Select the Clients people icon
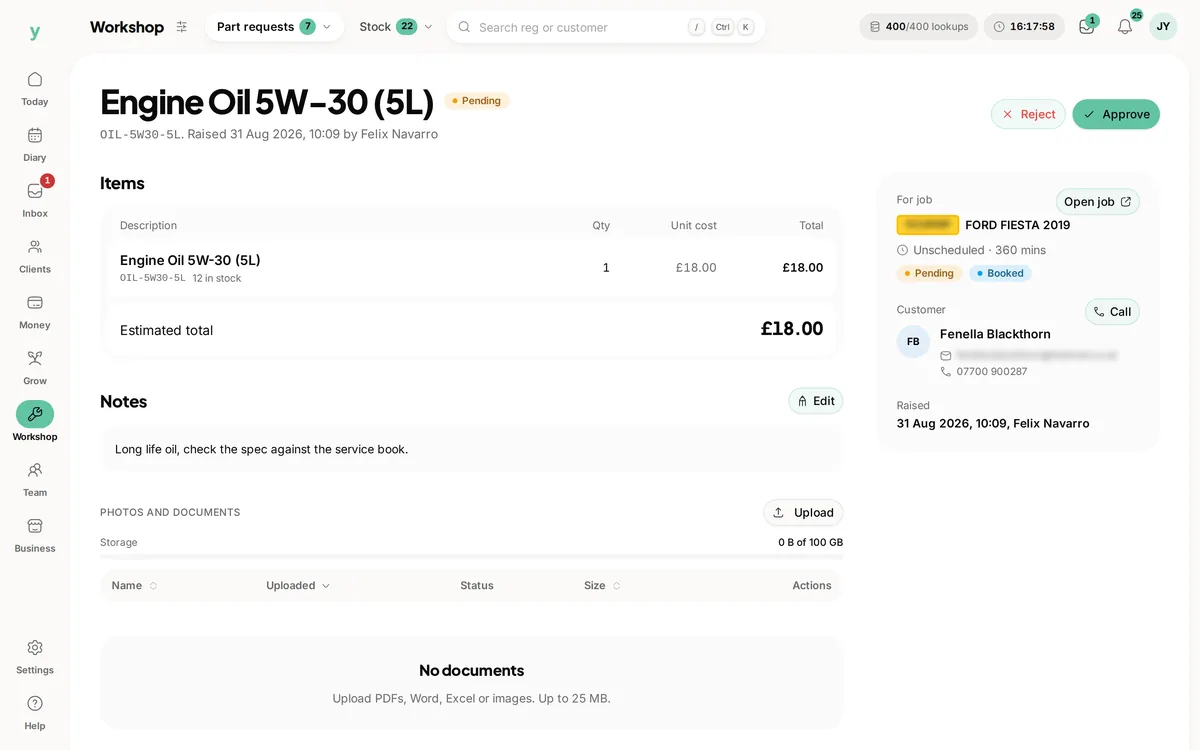This screenshot has height=750, width=1200. tap(35, 247)
